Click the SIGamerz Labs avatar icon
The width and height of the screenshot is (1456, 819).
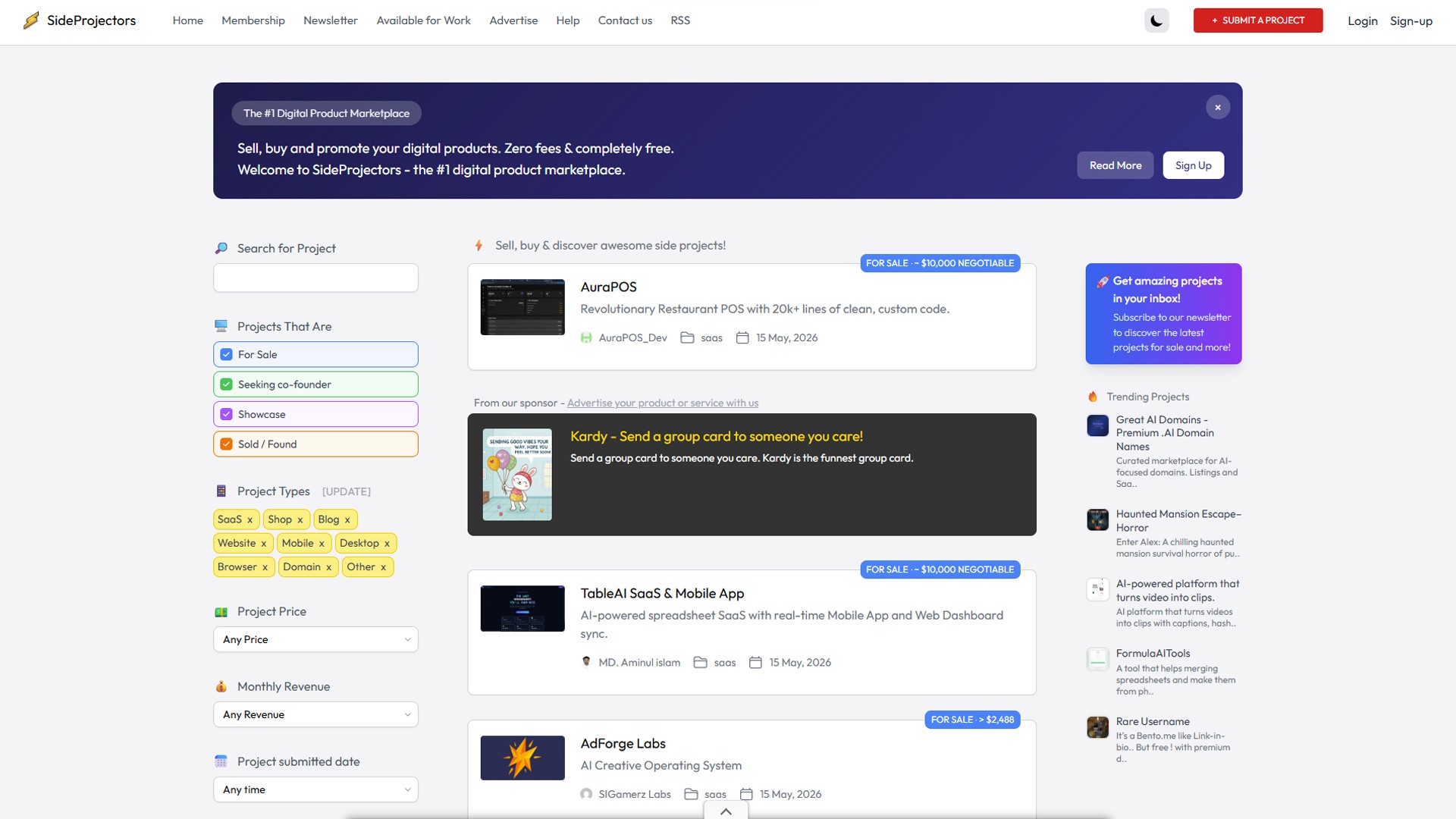(x=586, y=794)
